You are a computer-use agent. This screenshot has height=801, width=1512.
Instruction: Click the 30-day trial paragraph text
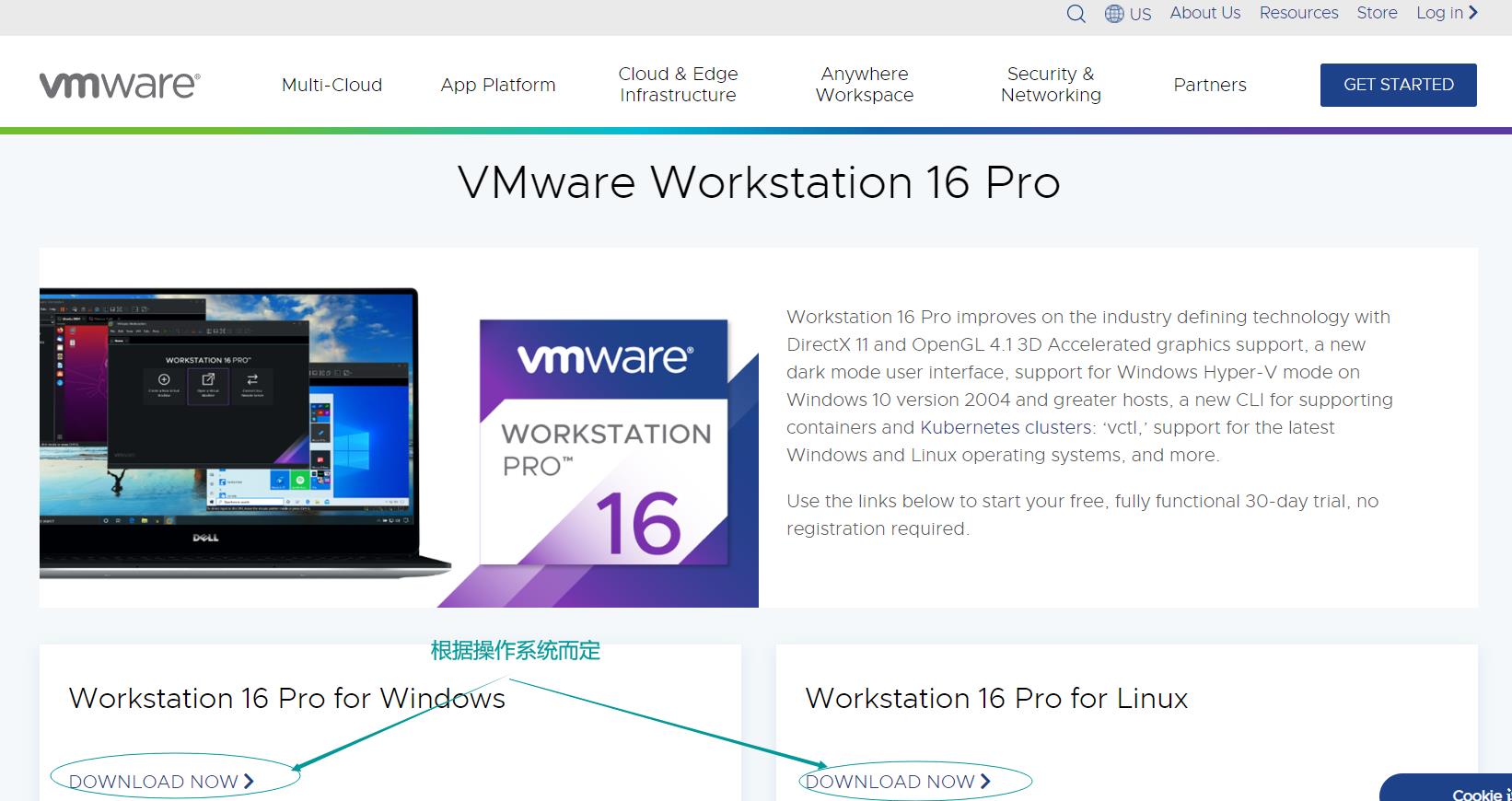pyautogui.click(x=1082, y=515)
